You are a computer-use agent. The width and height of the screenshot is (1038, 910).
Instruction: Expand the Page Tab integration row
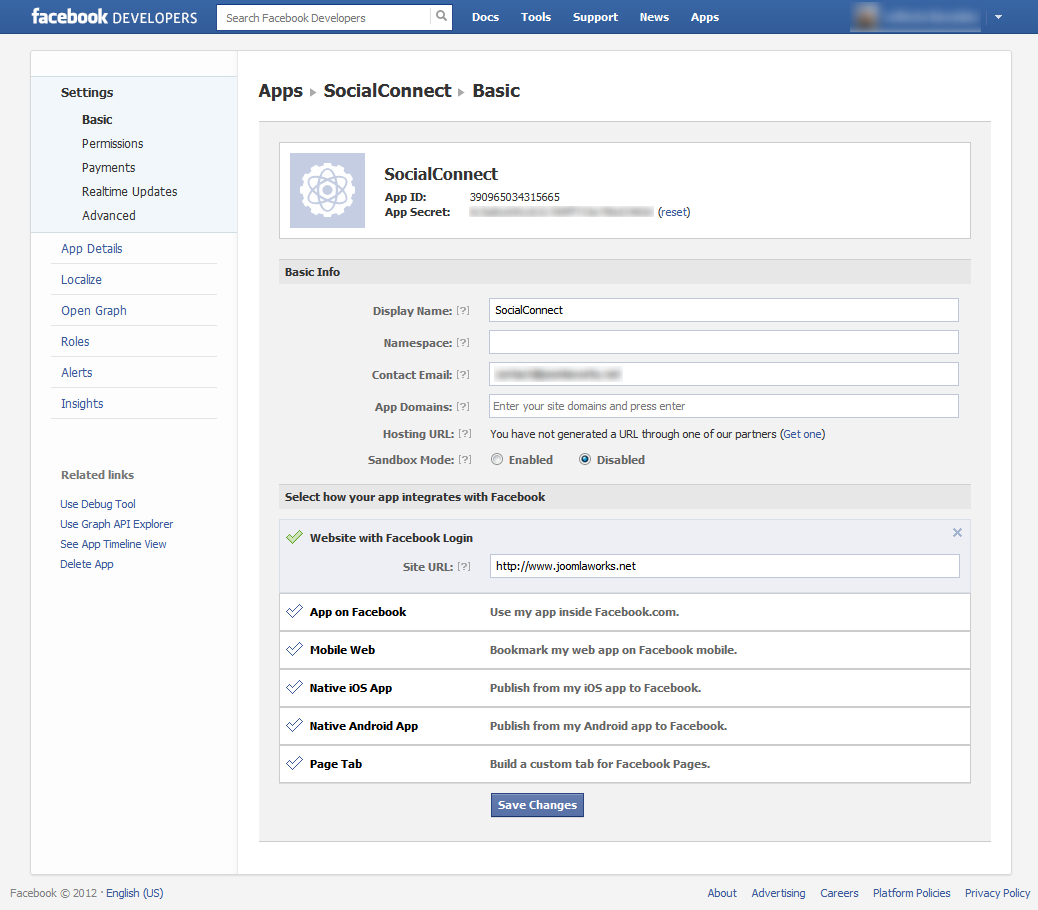pyautogui.click(x=625, y=764)
